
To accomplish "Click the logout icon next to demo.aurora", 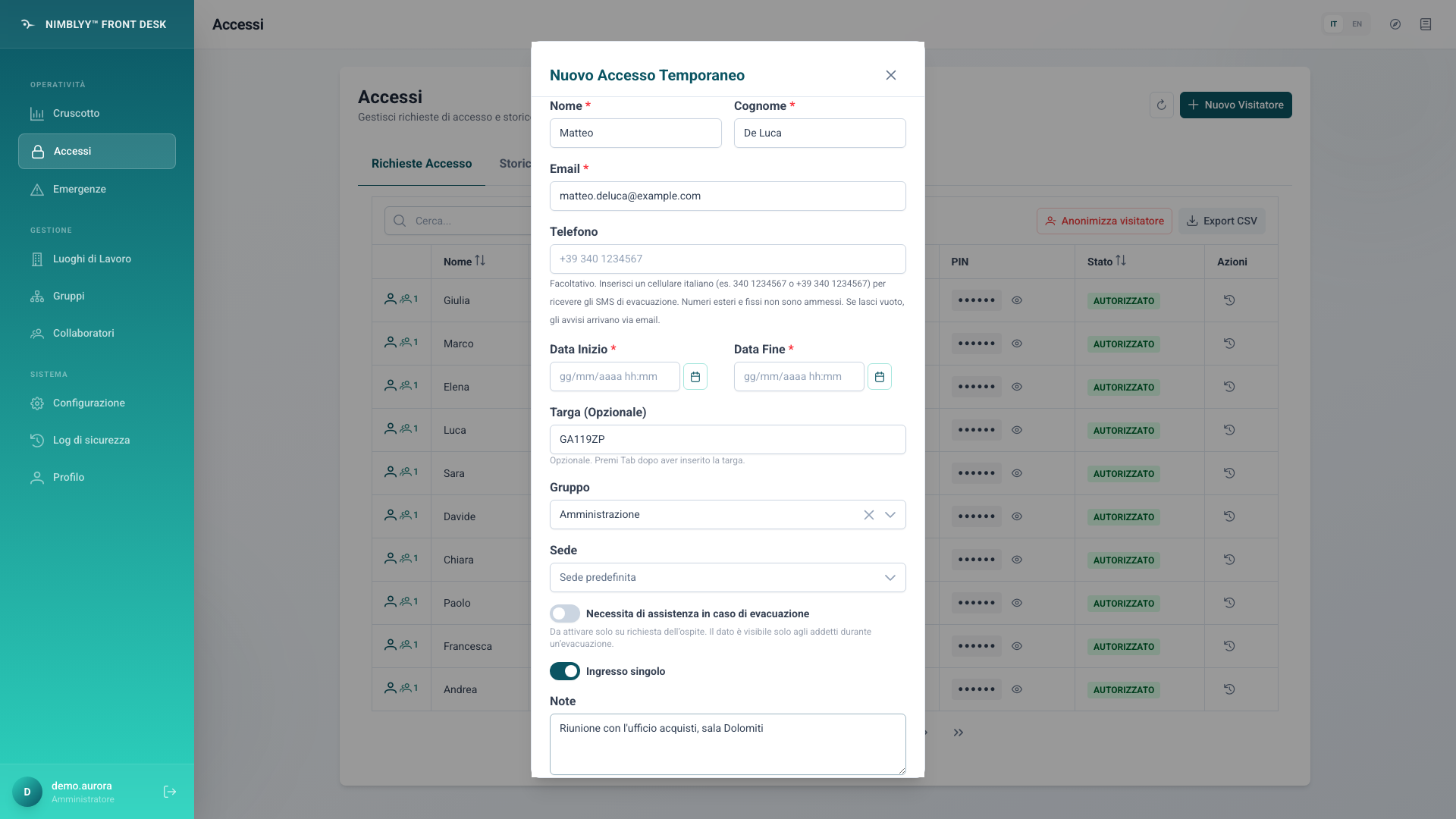I will pyautogui.click(x=170, y=792).
